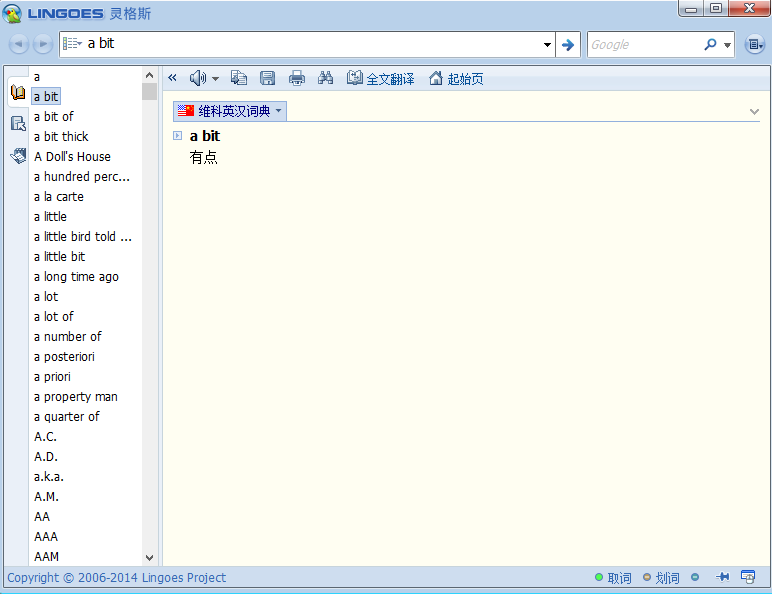
Task: Click 起始页 start page button
Action: [456, 78]
